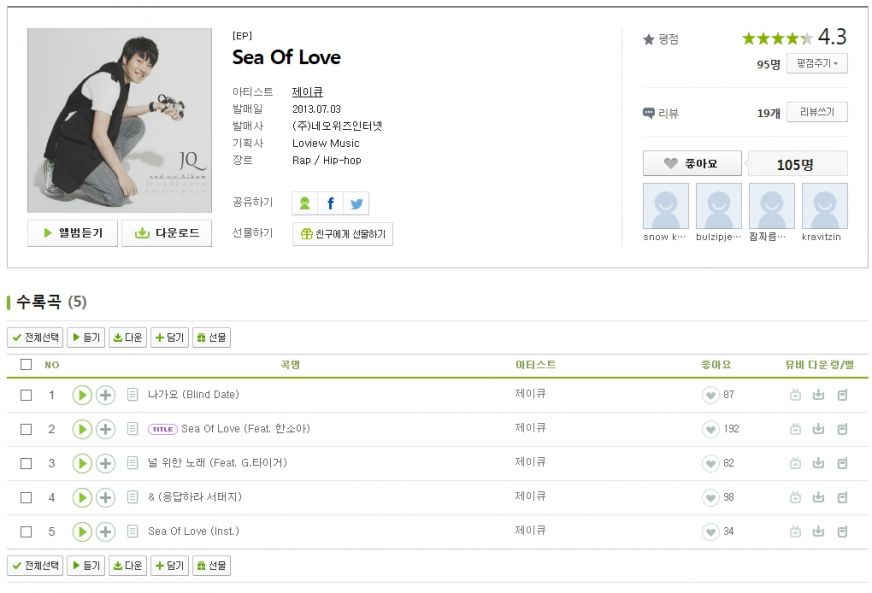The height and width of the screenshot is (593, 872).
Task: Share album on Twitter
Action: click(356, 203)
